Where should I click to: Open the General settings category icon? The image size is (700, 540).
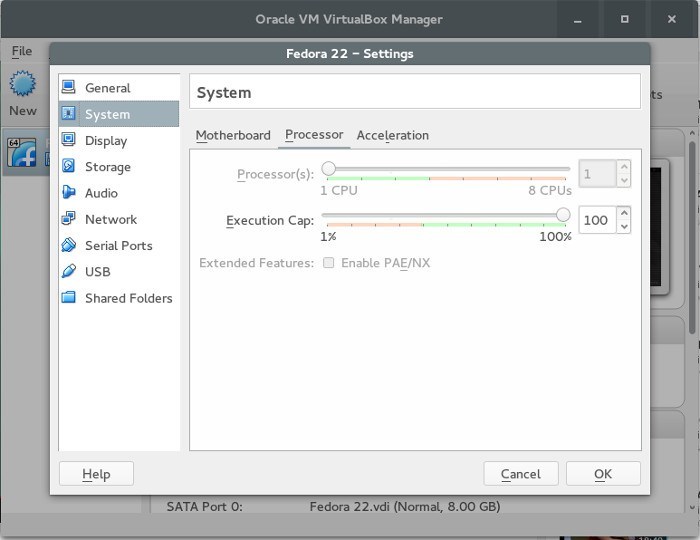[x=68, y=87]
